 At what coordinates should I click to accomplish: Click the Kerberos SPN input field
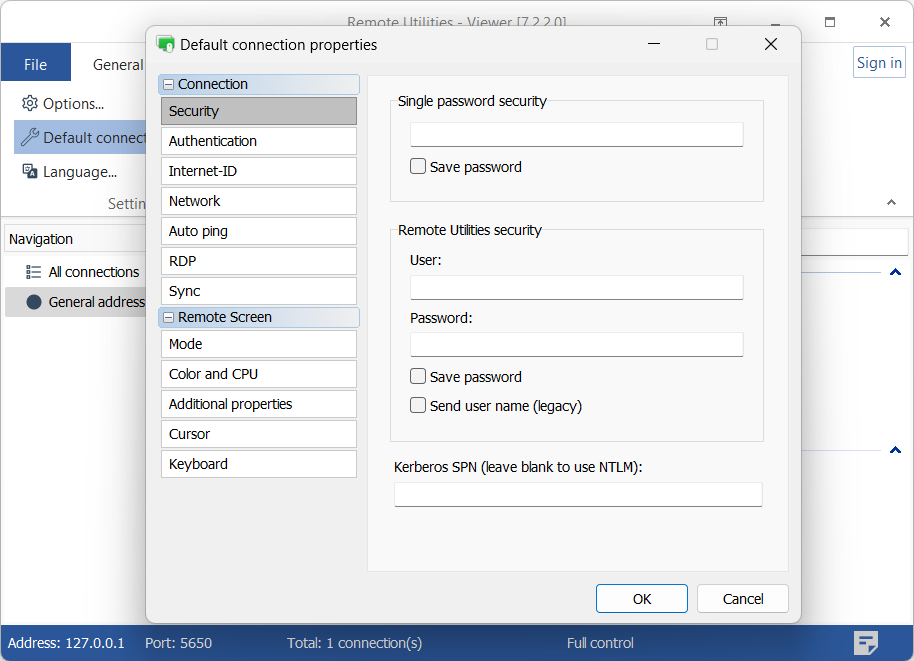pos(577,494)
